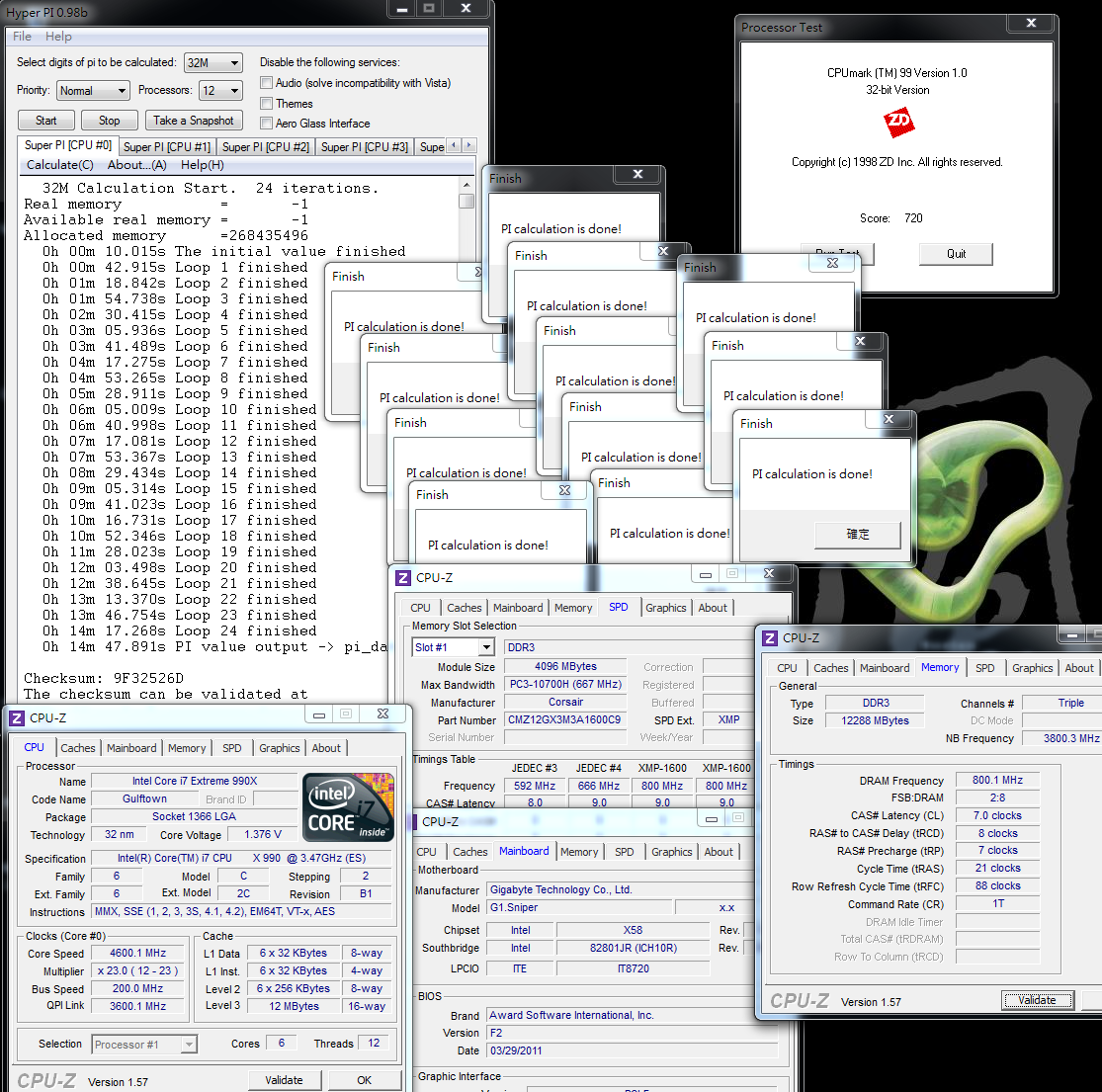
Task: Click the Core Speed value 4600.1 MHz
Action: click(137, 953)
